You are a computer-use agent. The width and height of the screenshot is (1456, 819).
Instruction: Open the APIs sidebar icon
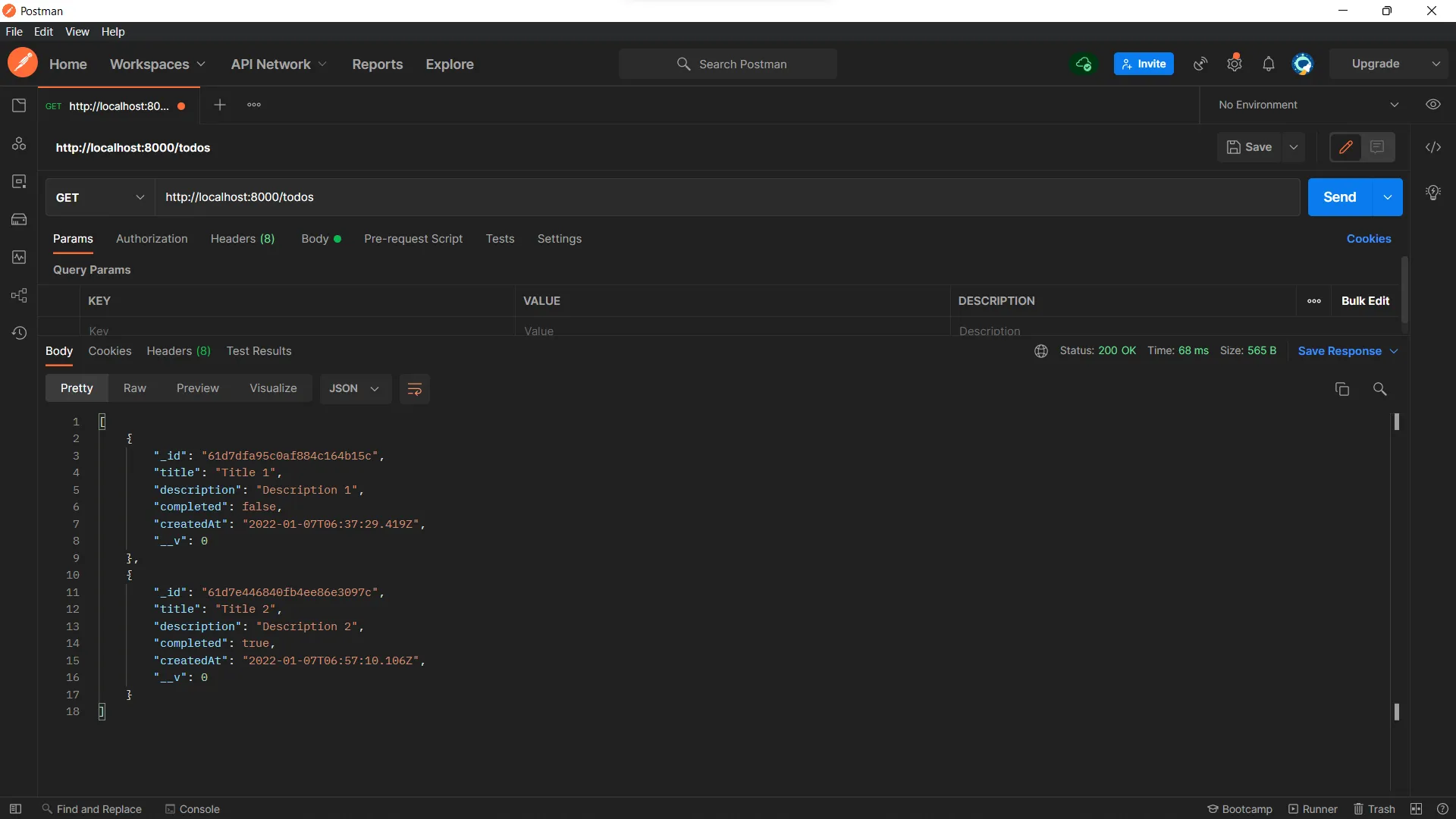tap(19, 143)
